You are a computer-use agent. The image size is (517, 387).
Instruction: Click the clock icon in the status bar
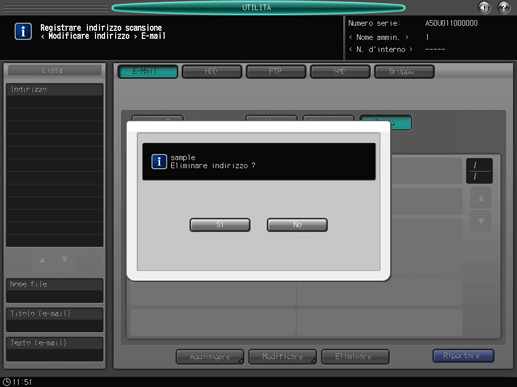point(6,382)
